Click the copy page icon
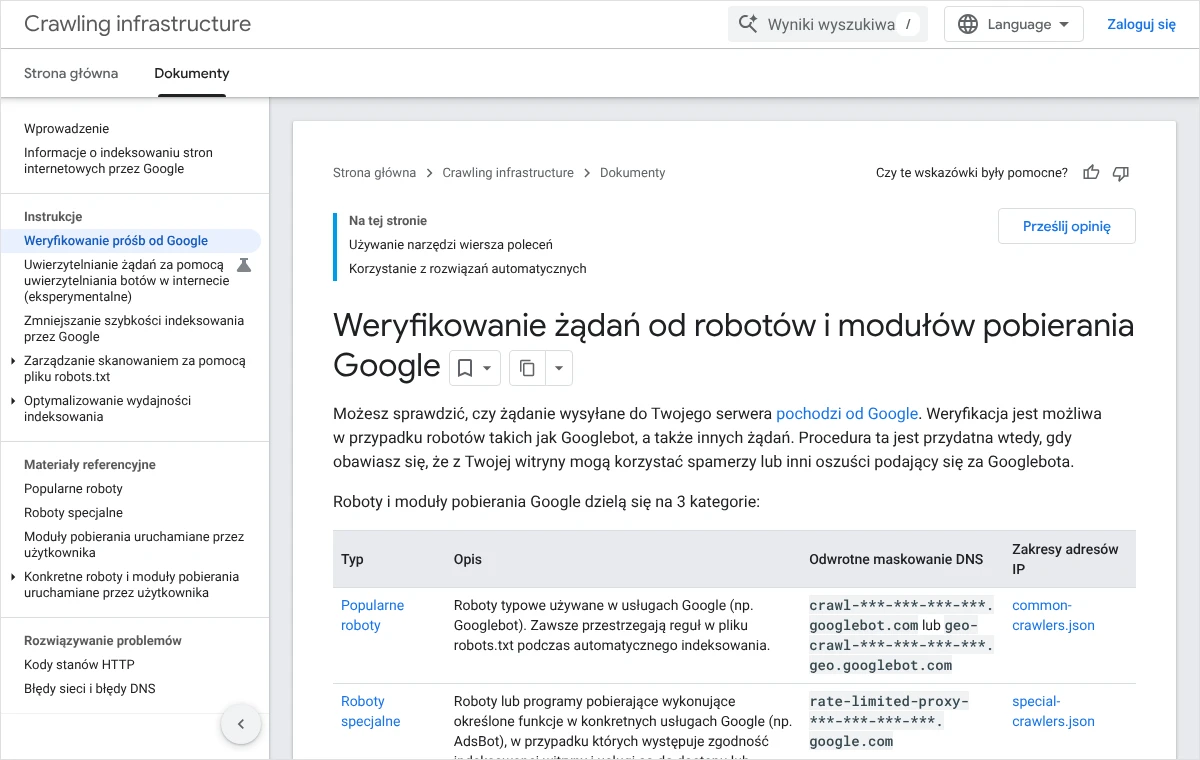Screen dimensions: 1200x760 (x=527, y=368)
